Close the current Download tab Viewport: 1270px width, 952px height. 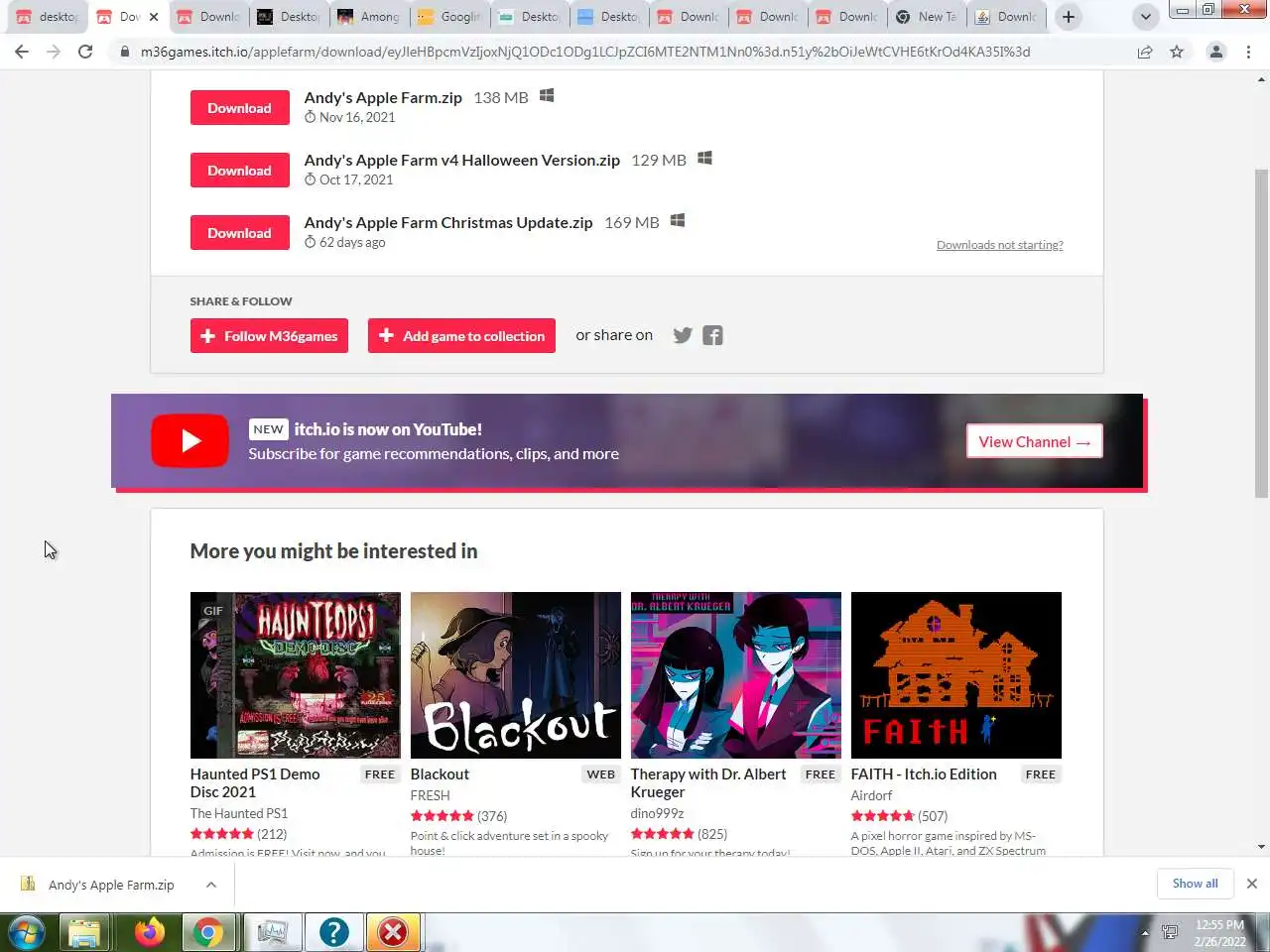click(x=154, y=17)
